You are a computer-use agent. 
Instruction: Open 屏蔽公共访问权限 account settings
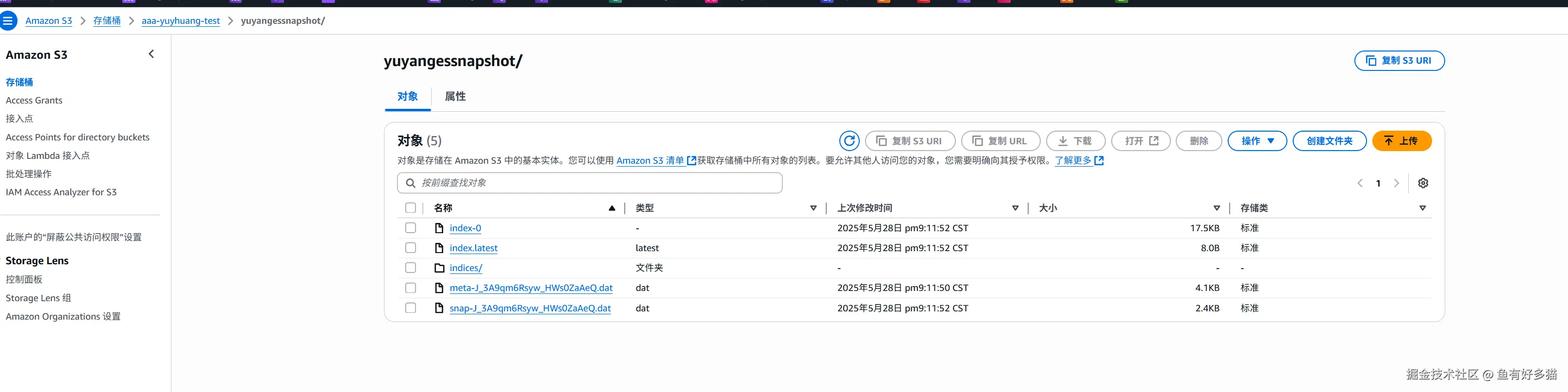74,238
